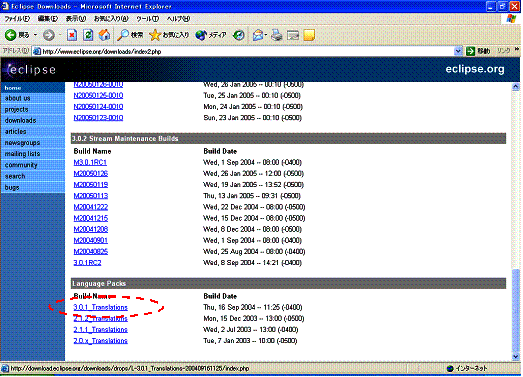Screen dimensions: 523x377
Task: Open the Back button history dropdown arrow
Action: coord(35,35)
